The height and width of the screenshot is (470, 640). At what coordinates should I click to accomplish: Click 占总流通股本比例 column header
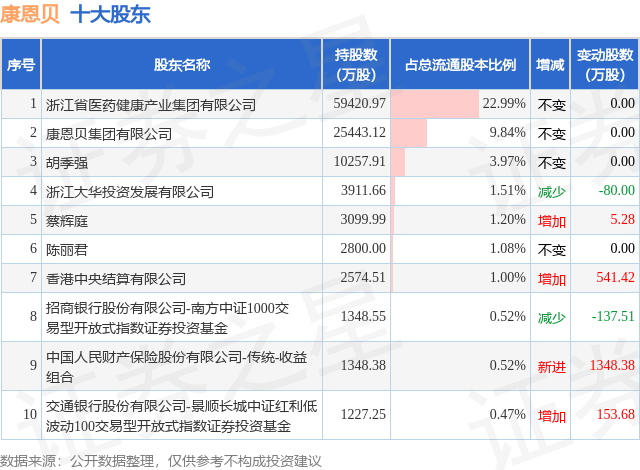click(460, 64)
